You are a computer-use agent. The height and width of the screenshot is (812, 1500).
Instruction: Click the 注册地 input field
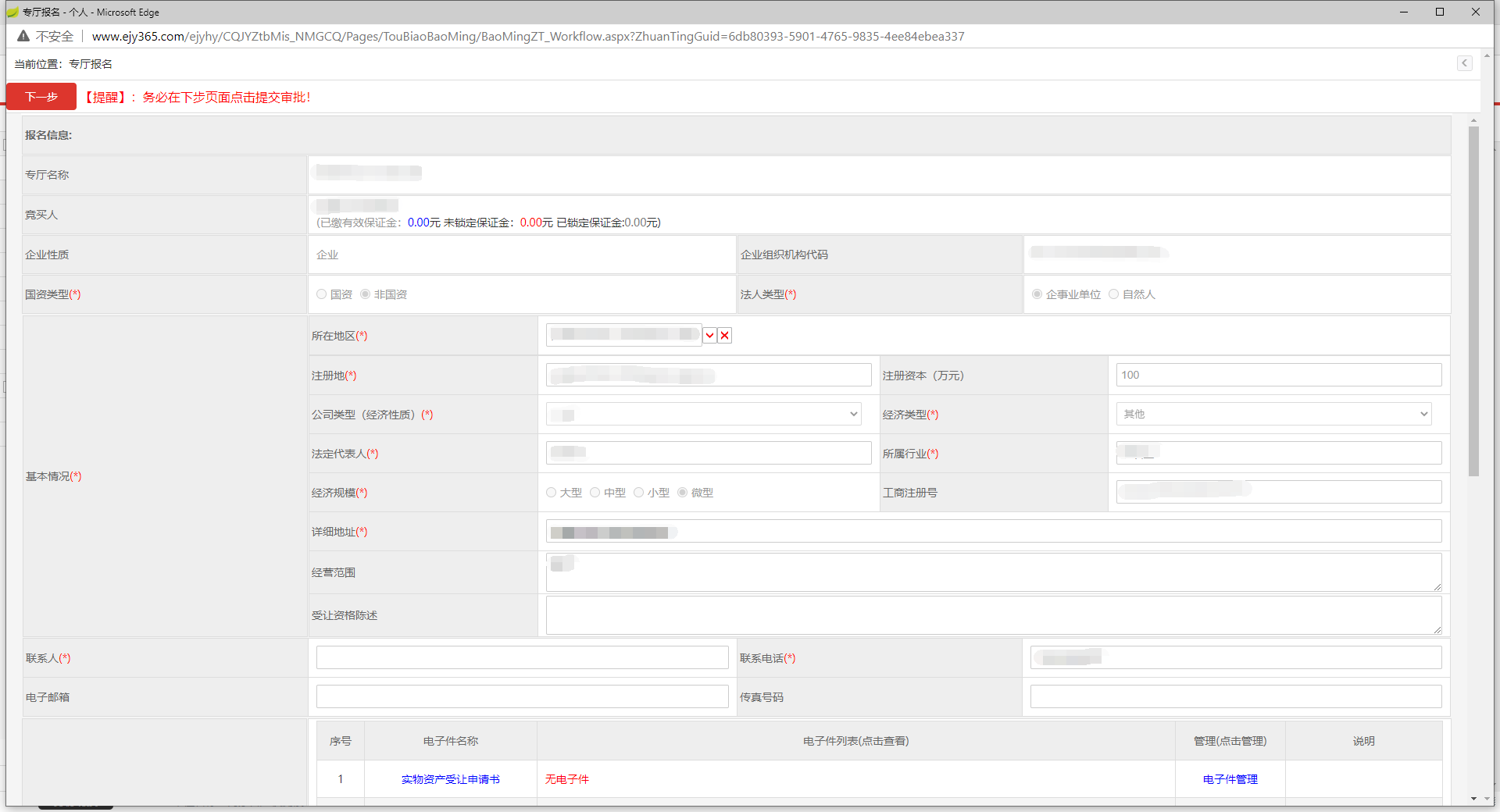tap(709, 376)
